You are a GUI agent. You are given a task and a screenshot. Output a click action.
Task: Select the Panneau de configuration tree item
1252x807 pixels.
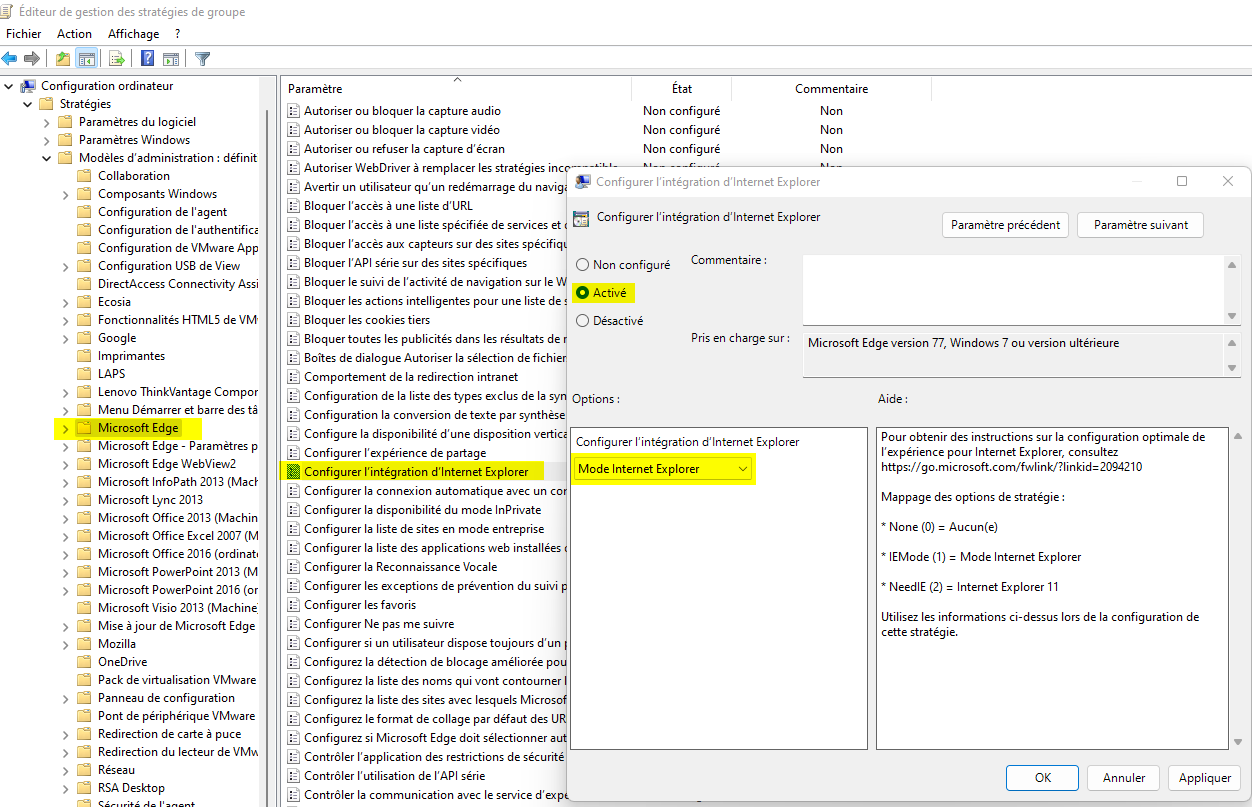pyautogui.click(x=166, y=698)
